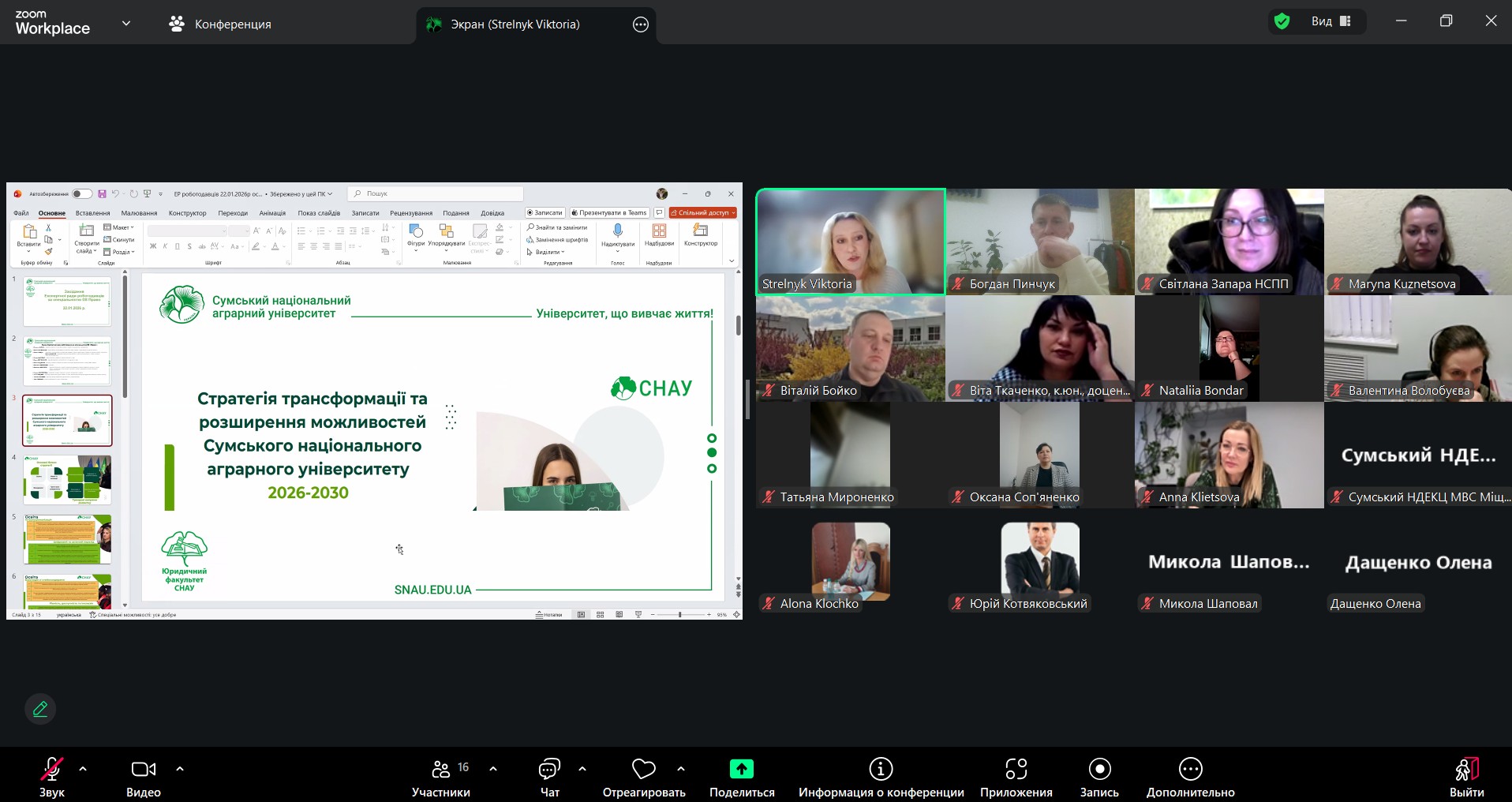Open the Zoom Workplace dropdown chevron
The width and height of the screenshot is (1512, 802).
click(x=126, y=24)
